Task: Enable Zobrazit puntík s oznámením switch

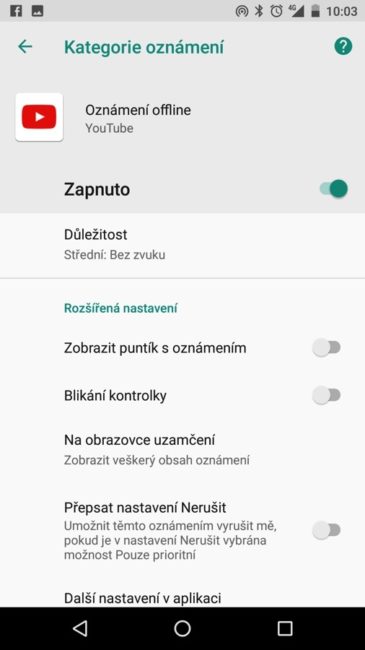Action: pyautogui.click(x=327, y=347)
